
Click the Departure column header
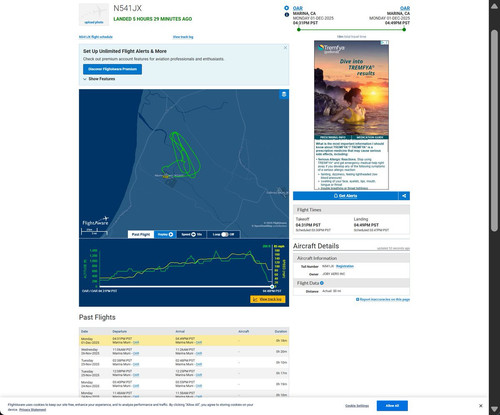pyautogui.click(x=119, y=331)
